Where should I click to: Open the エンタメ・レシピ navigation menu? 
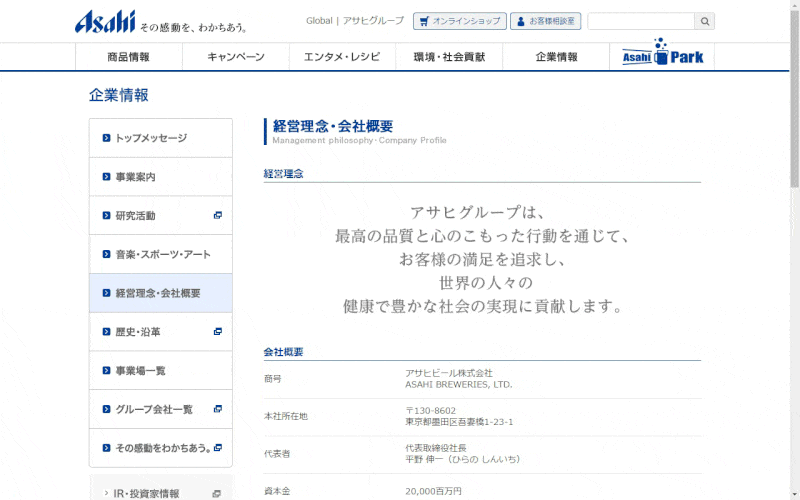(342, 57)
